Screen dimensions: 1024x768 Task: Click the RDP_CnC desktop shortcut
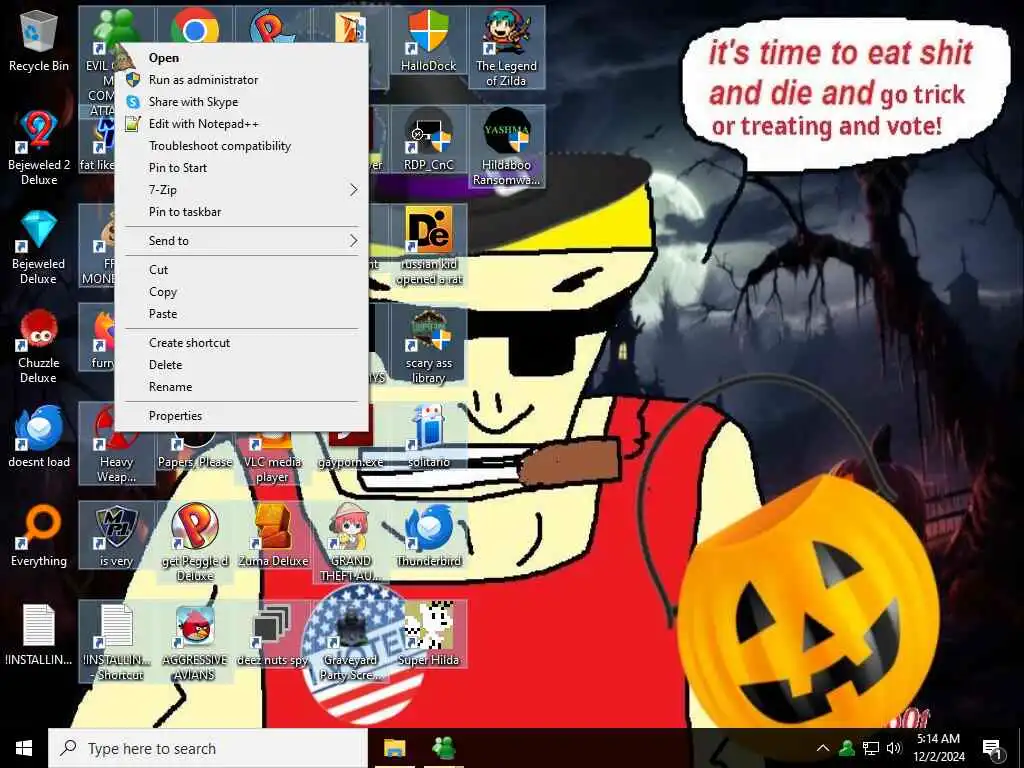click(428, 140)
